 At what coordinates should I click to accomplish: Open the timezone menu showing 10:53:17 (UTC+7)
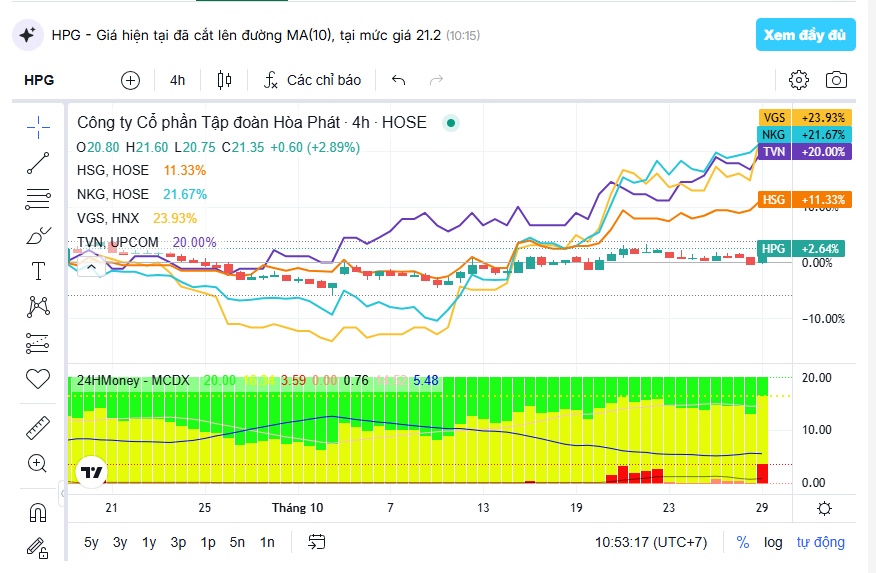(651, 542)
